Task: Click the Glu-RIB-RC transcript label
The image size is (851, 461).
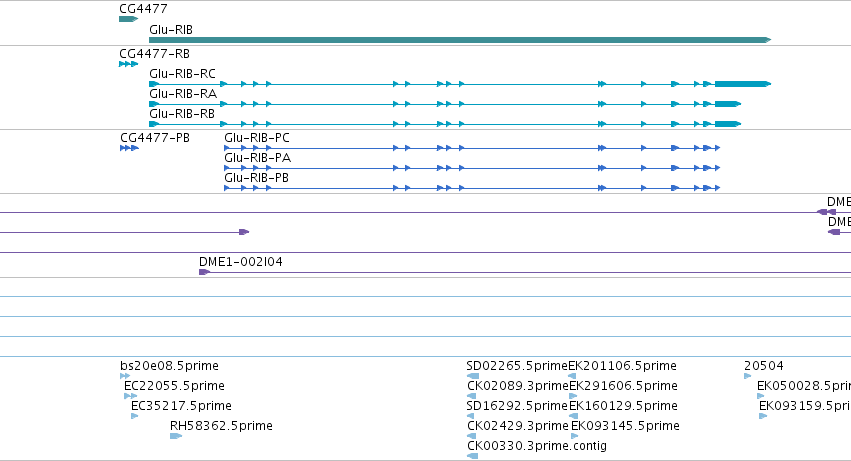Action: 182,74
